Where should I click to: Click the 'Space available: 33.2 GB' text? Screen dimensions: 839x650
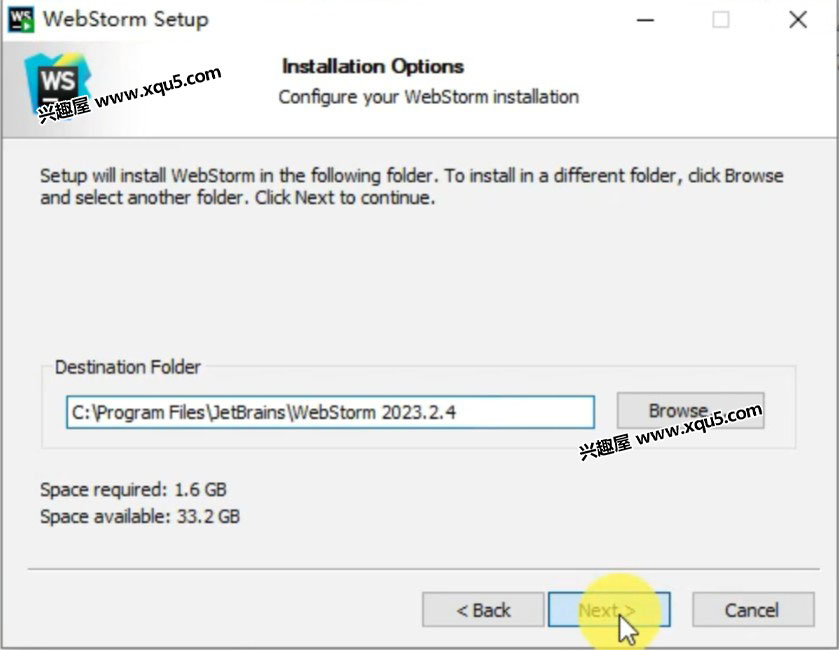(140, 516)
